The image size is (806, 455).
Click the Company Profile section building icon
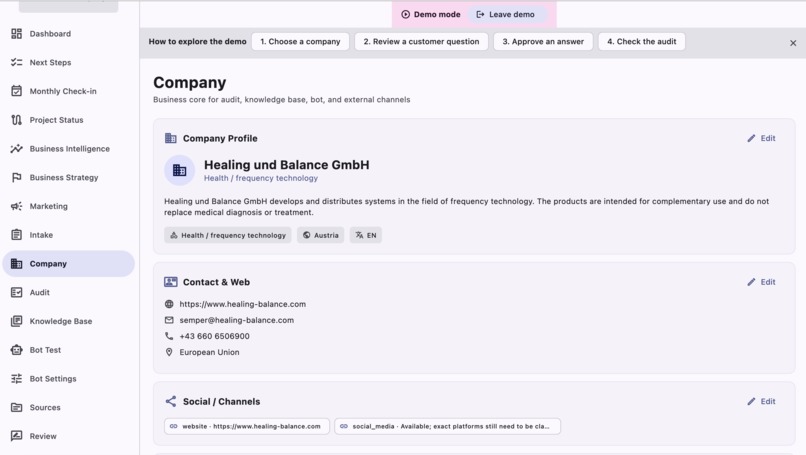pyautogui.click(x=171, y=138)
